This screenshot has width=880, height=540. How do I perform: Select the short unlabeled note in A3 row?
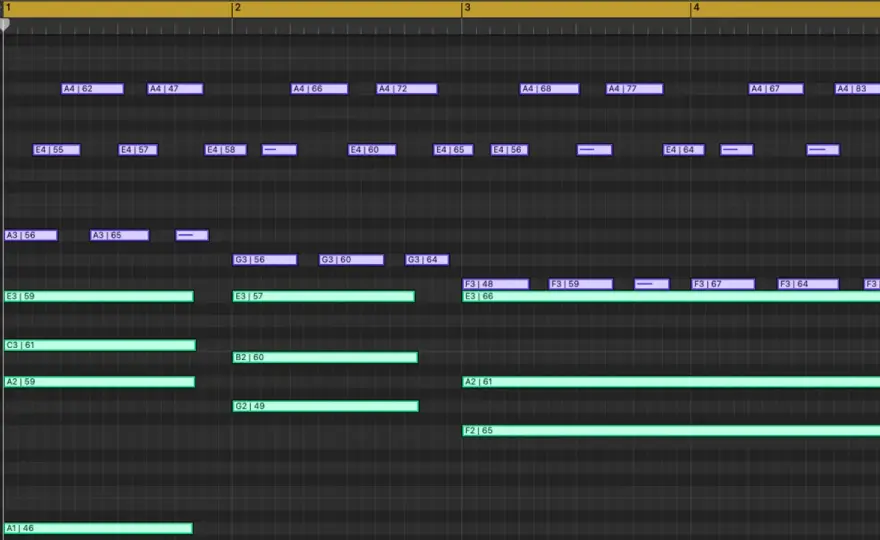pyautogui.click(x=192, y=235)
